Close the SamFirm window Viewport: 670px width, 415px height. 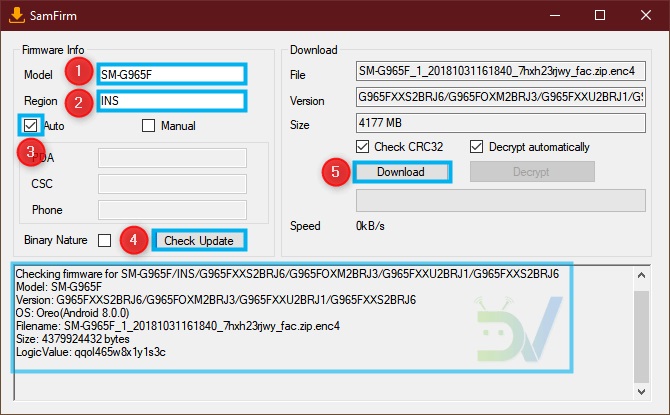tap(645, 15)
